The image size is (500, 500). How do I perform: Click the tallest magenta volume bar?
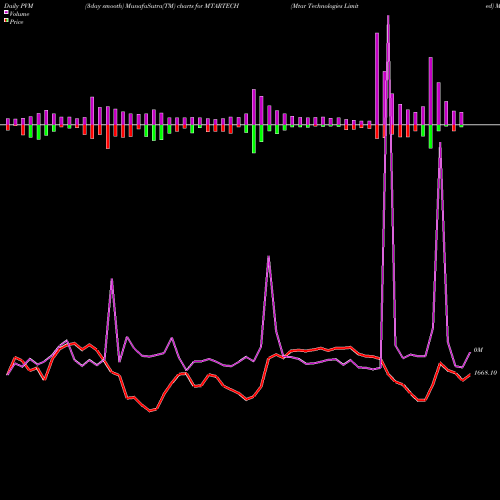(377, 79)
